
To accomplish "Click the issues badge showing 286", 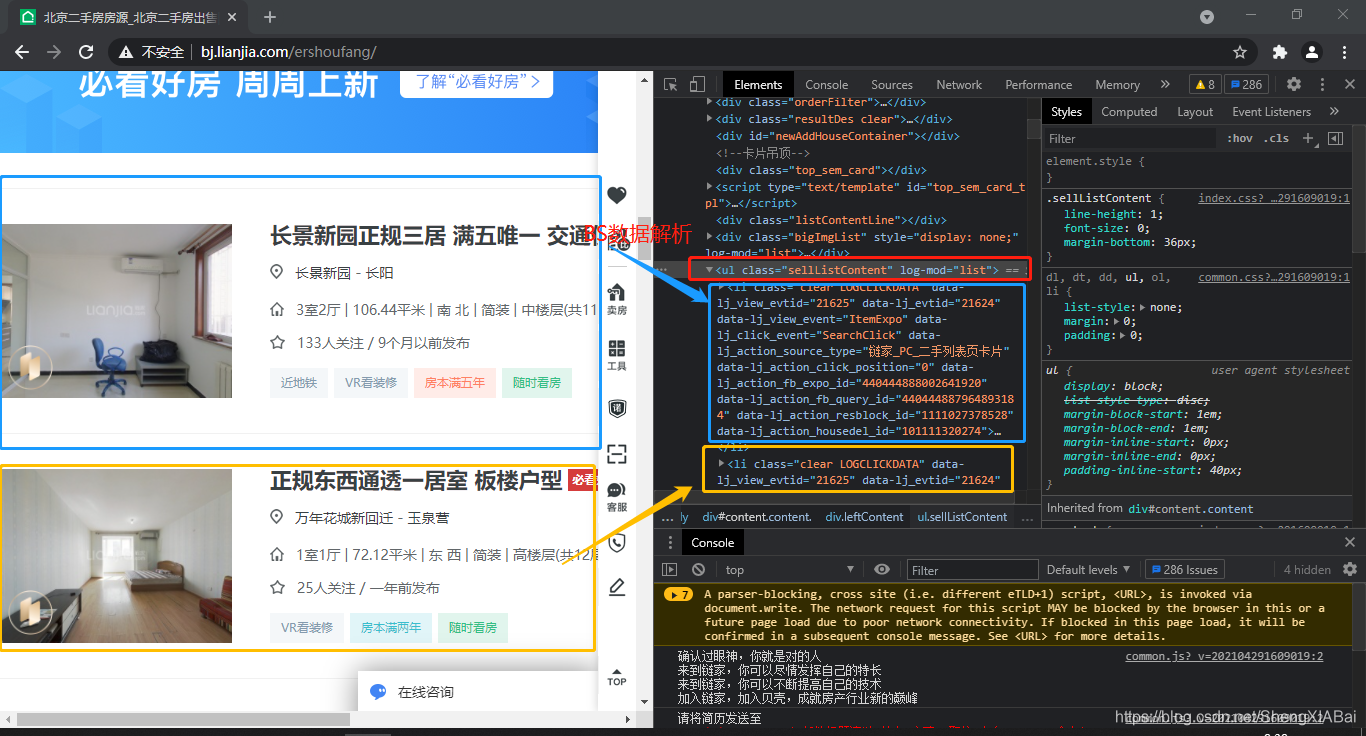I will pyautogui.click(x=1246, y=85).
